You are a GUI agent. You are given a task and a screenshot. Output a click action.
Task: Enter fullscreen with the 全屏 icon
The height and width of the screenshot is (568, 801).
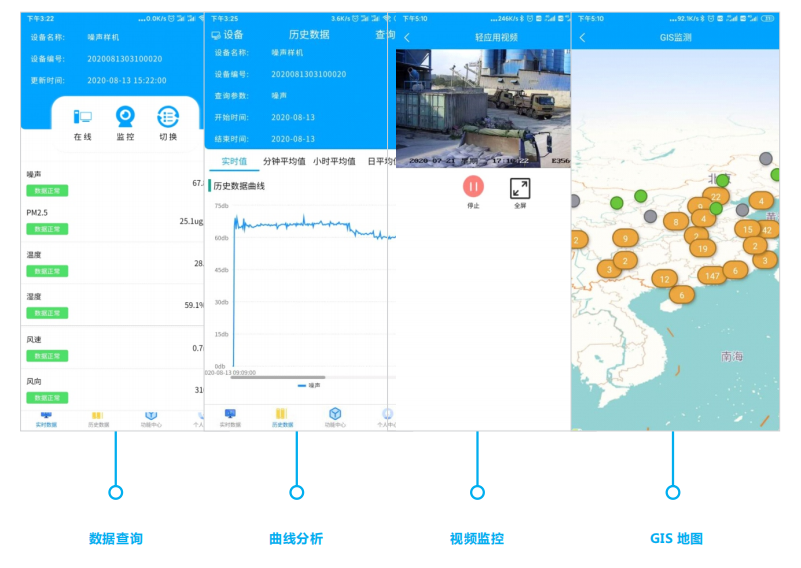click(x=520, y=188)
